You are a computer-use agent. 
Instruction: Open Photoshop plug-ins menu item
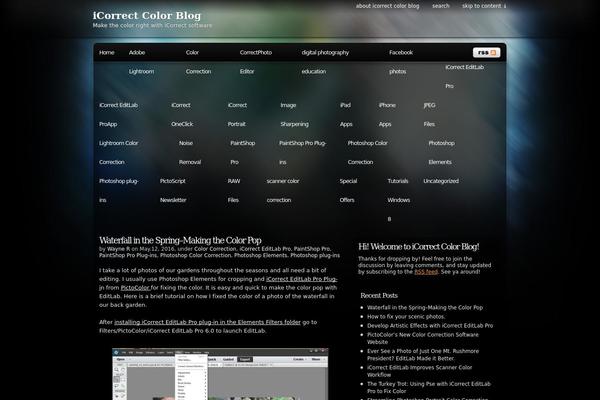pyautogui.click(x=119, y=190)
